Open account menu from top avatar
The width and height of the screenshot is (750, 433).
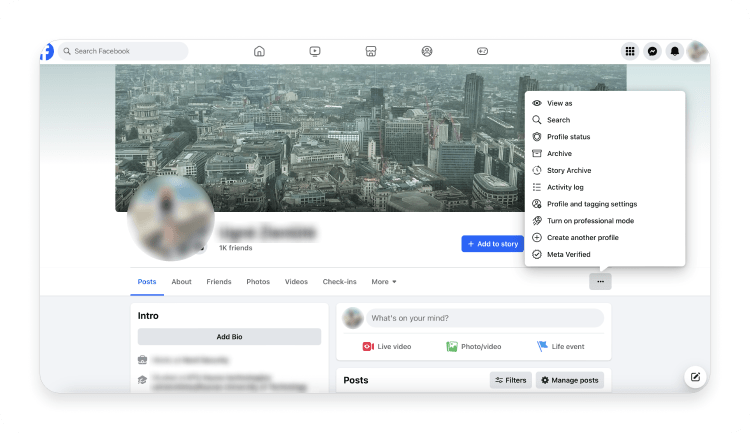click(x=696, y=51)
